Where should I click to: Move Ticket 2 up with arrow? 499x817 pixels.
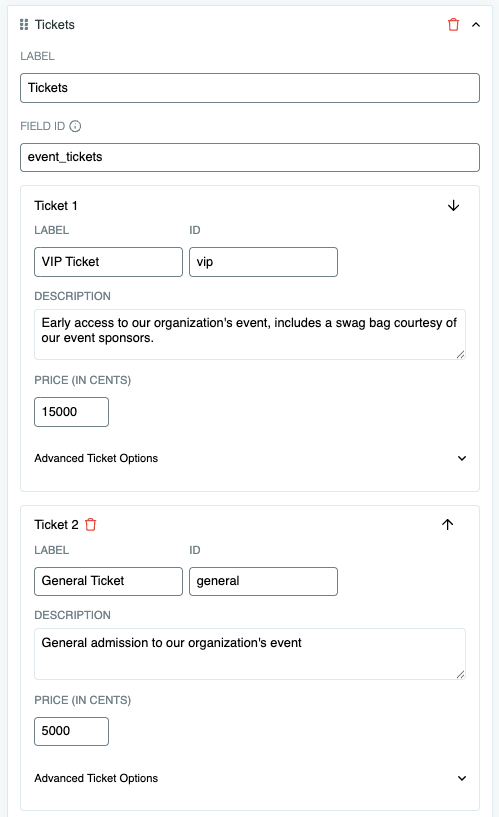pyautogui.click(x=447, y=524)
